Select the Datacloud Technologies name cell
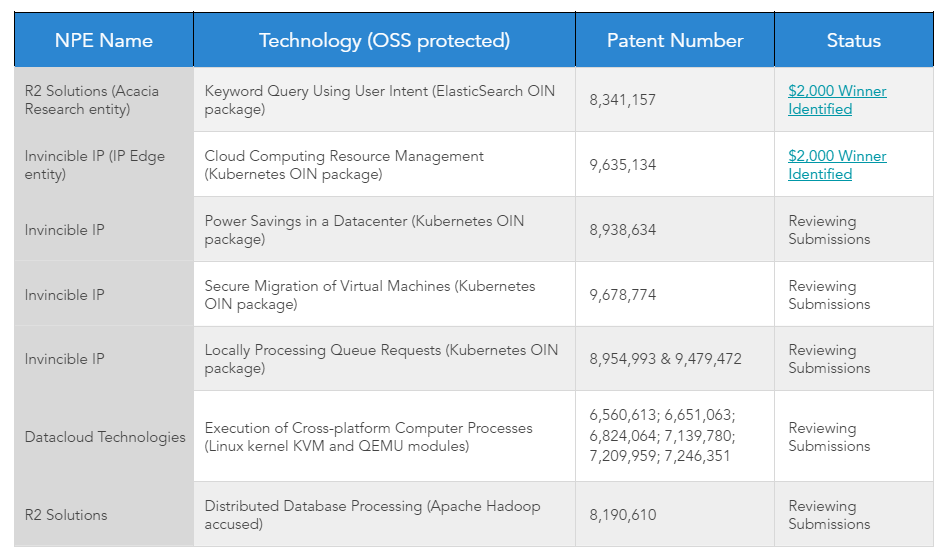Screen dimensions: 944x557 (x=105, y=437)
